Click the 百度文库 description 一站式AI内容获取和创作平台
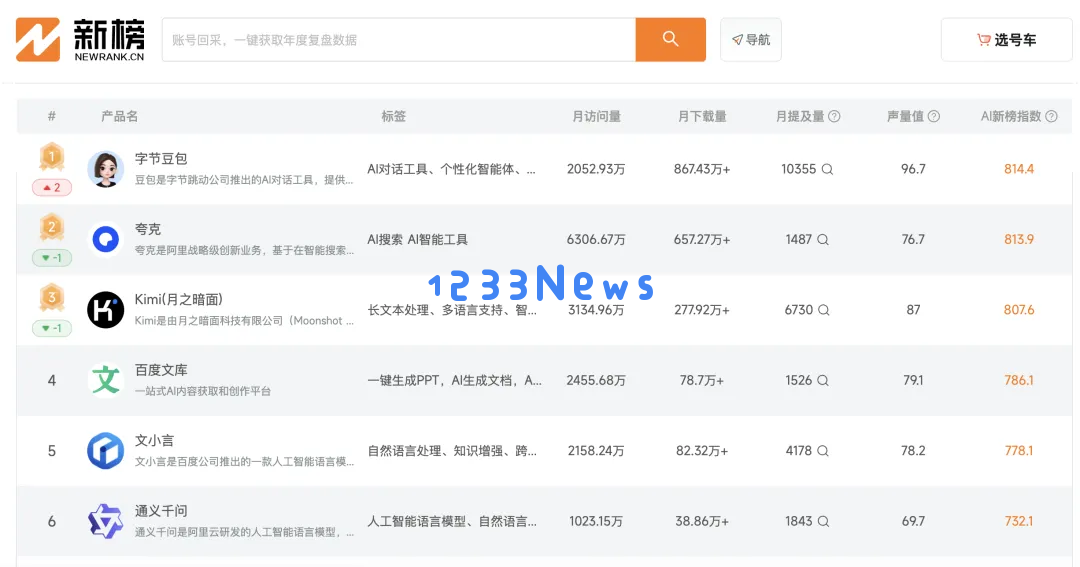This screenshot has width=1080, height=567. click(202, 391)
